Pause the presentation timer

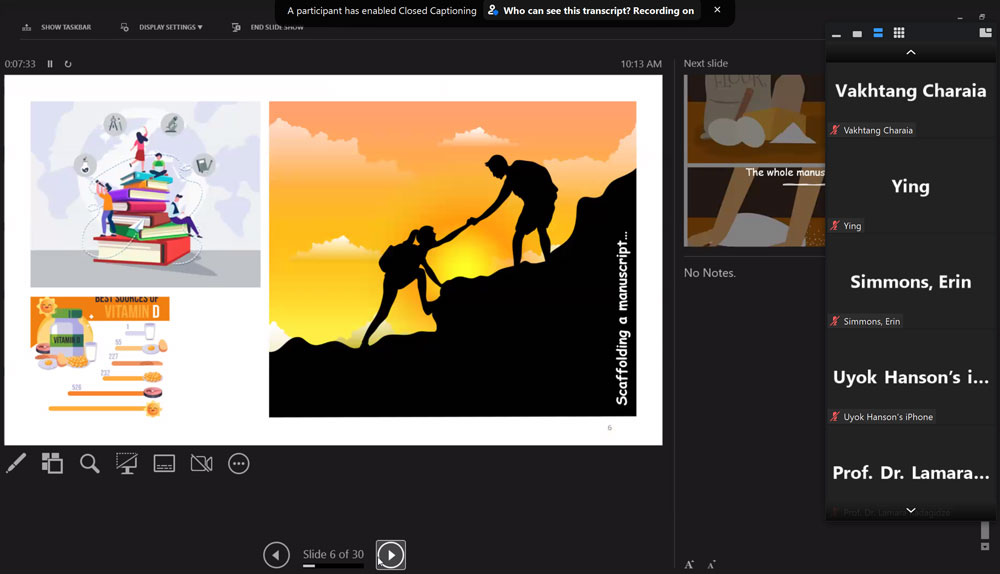pos(50,64)
